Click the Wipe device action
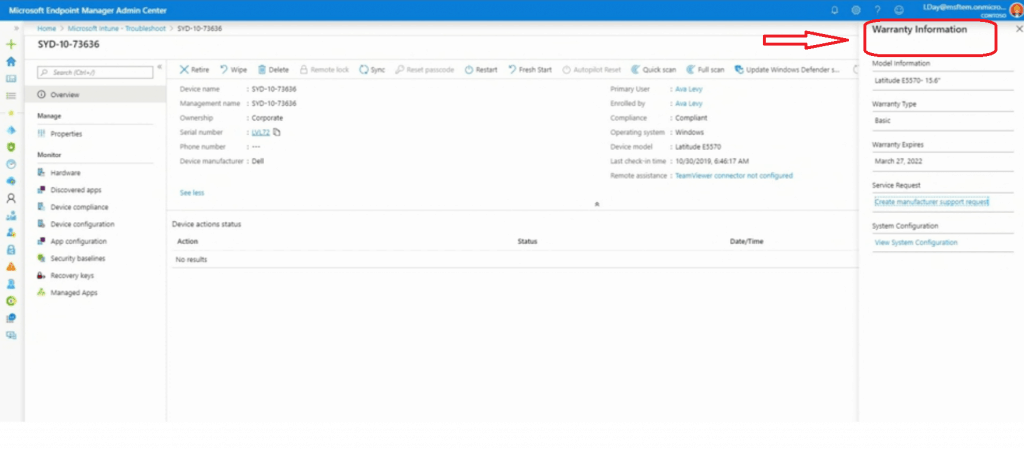1024x450 pixels. click(x=233, y=70)
